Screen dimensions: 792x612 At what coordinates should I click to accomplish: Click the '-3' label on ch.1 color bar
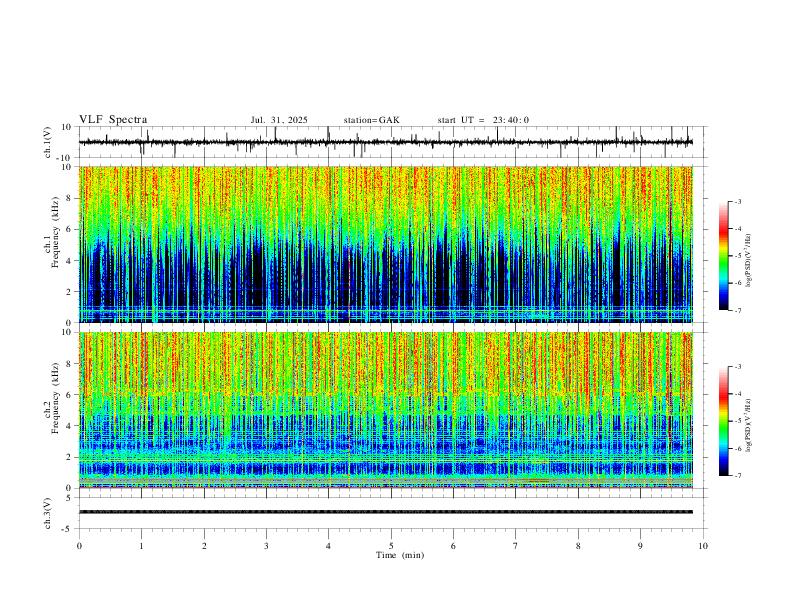pyautogui.click(x=738, y=201)
